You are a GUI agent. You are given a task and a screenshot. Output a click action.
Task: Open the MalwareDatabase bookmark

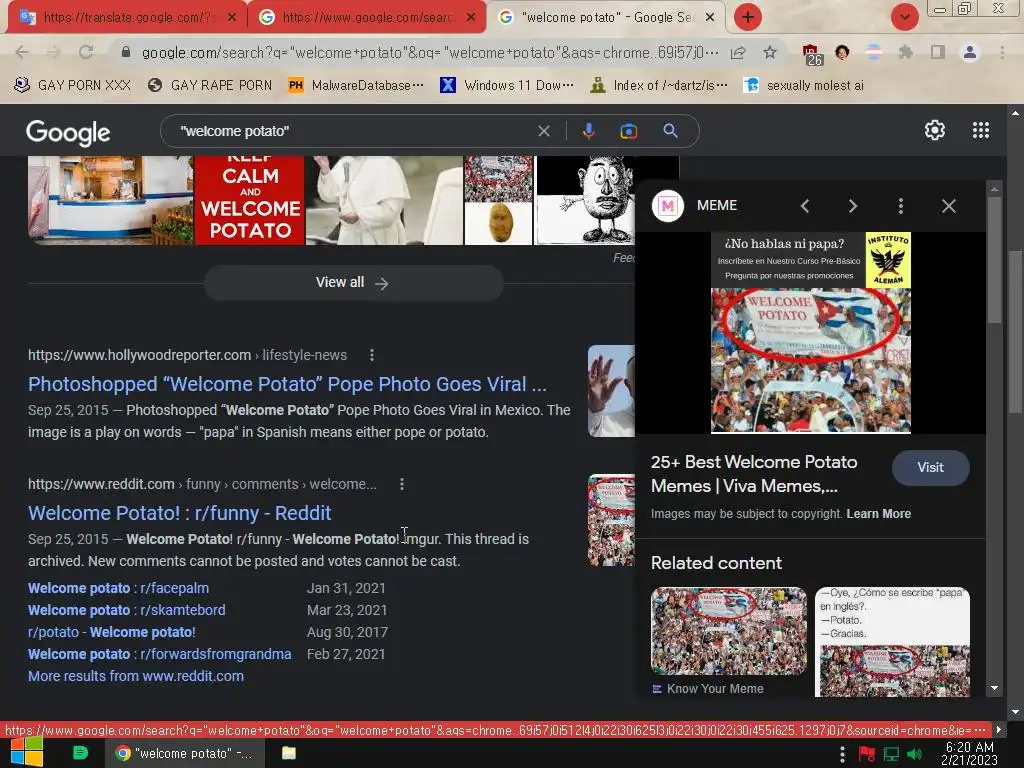pyautogui.click(x=356, y=86)
